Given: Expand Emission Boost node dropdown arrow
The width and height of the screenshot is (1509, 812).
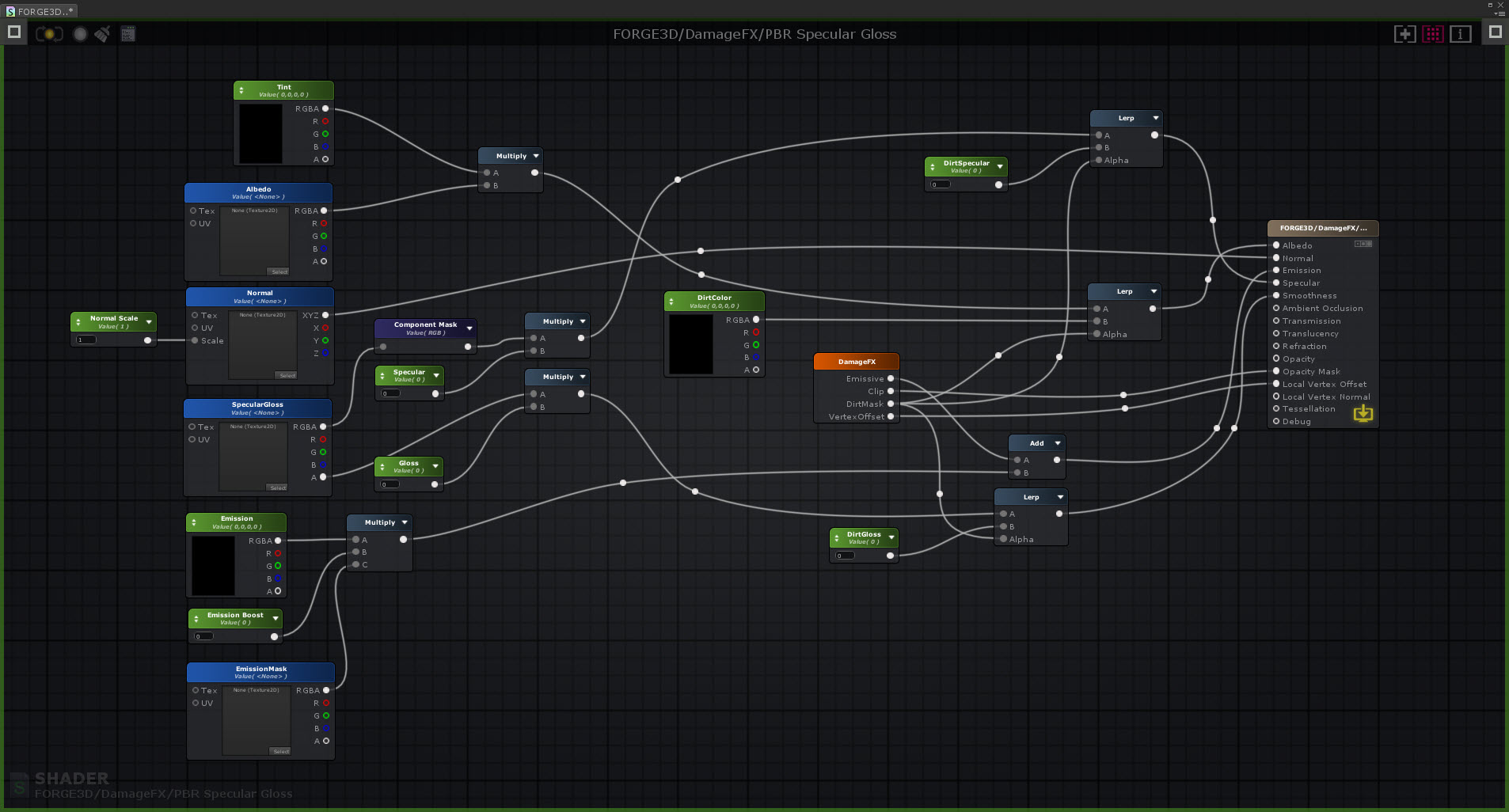Looking at the screenshot, I should click(x=276, y=618).
